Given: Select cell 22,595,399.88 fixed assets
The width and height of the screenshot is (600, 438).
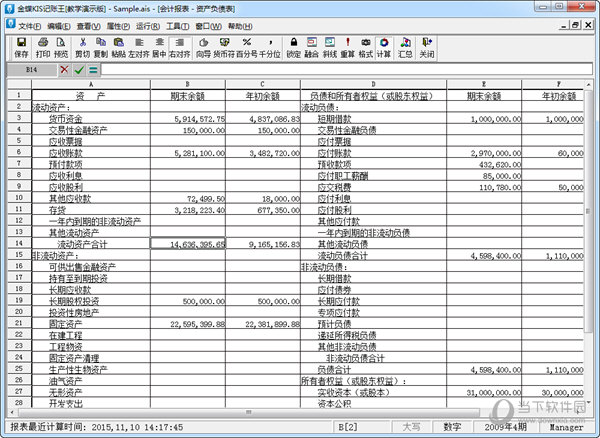Looking at the screenshot, I should click(x=188, y=324).
